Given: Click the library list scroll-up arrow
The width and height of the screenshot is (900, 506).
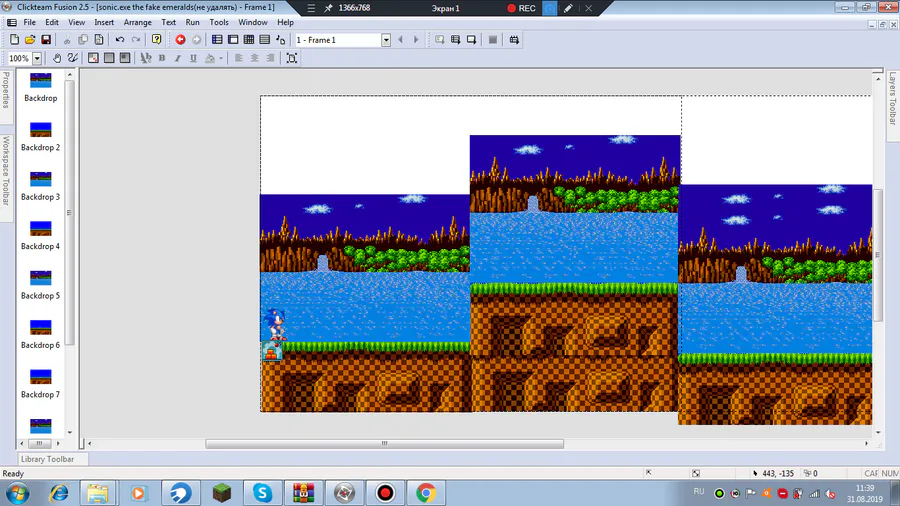Looking at the screenshot, I should 70,75.
